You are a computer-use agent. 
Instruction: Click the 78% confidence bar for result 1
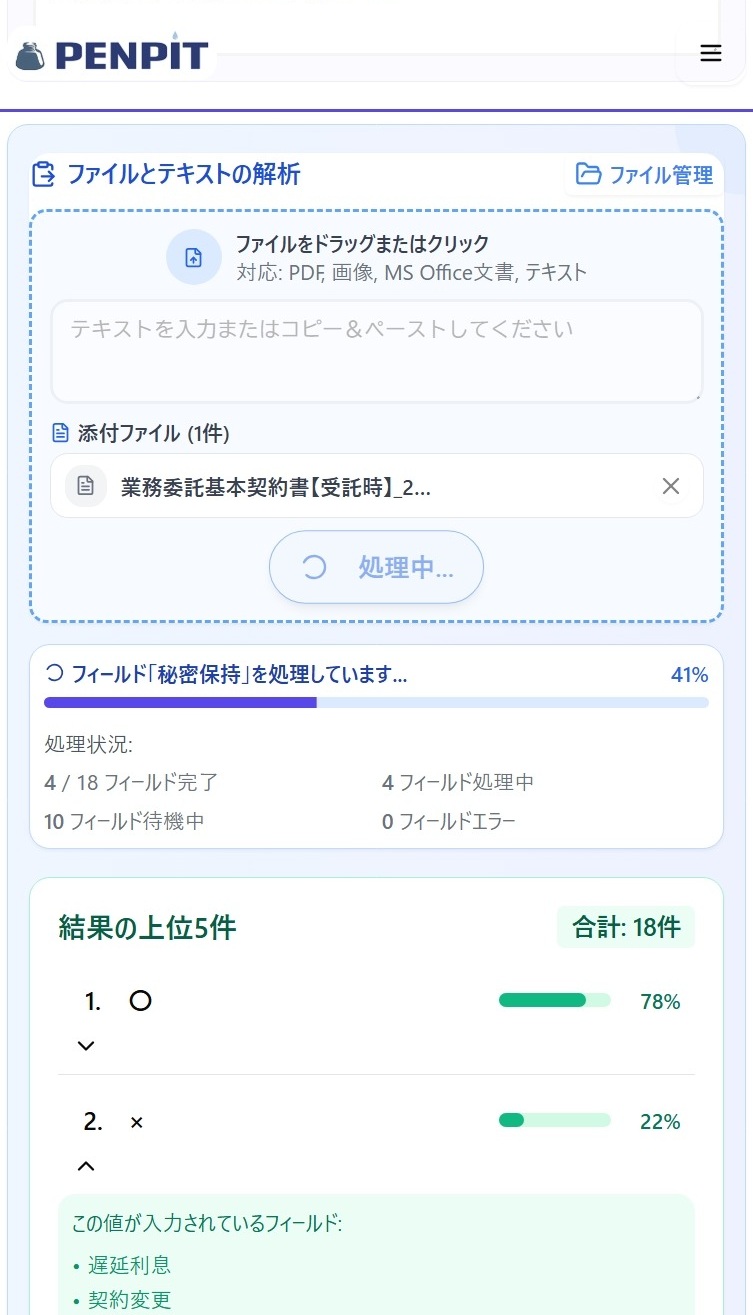554,999
